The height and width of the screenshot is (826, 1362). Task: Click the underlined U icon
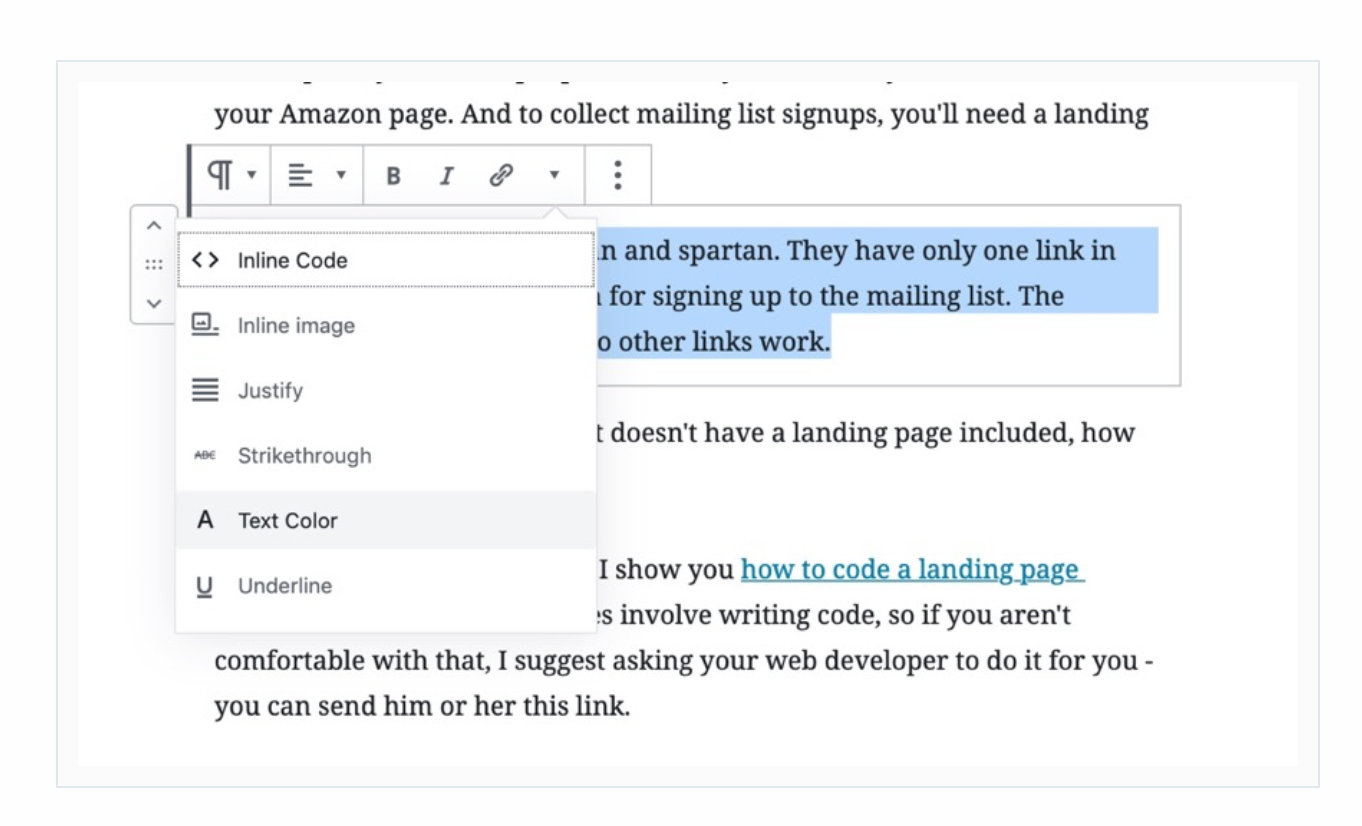205,587
